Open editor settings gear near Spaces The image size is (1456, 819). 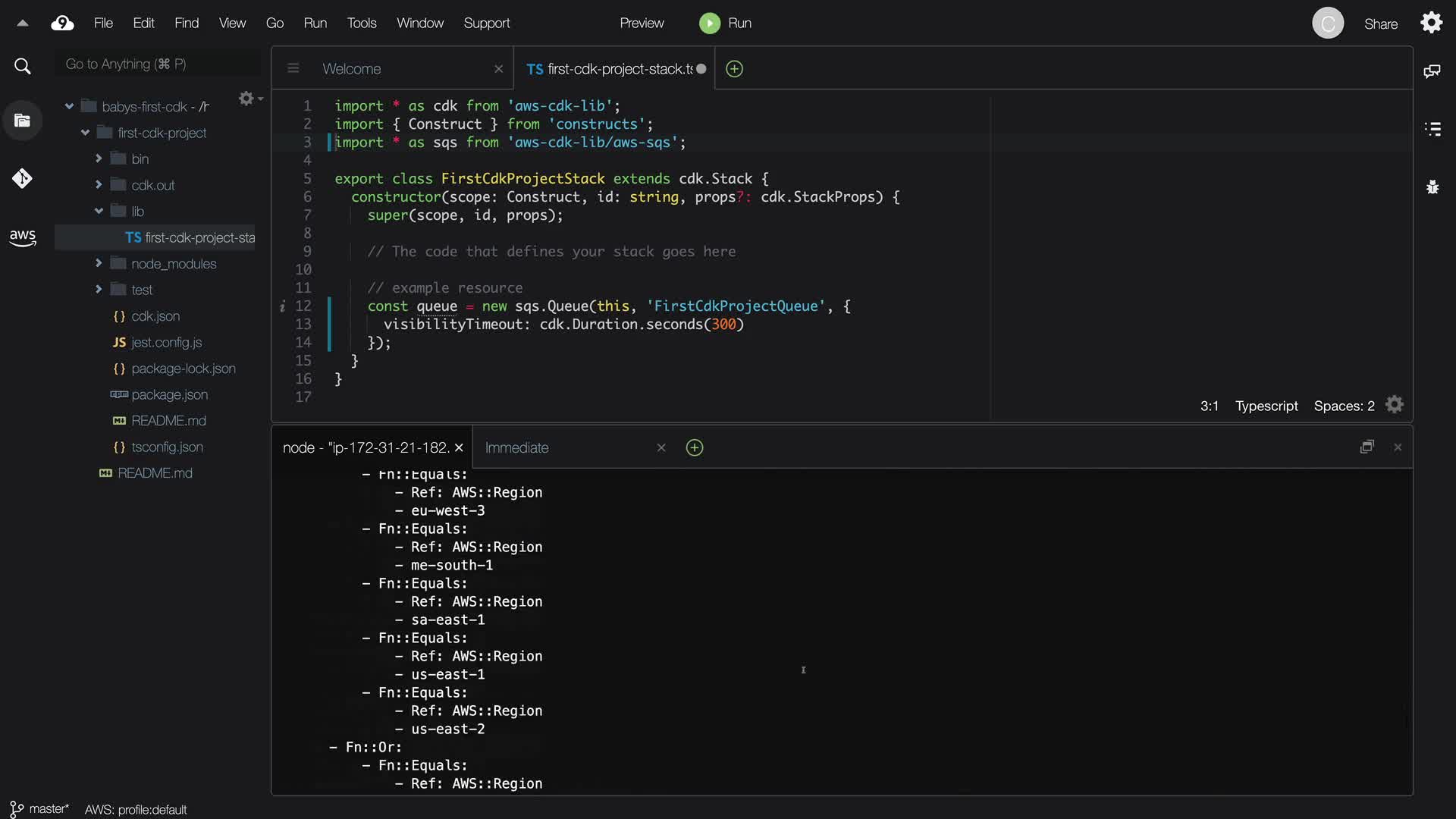tap(1394, 405)
